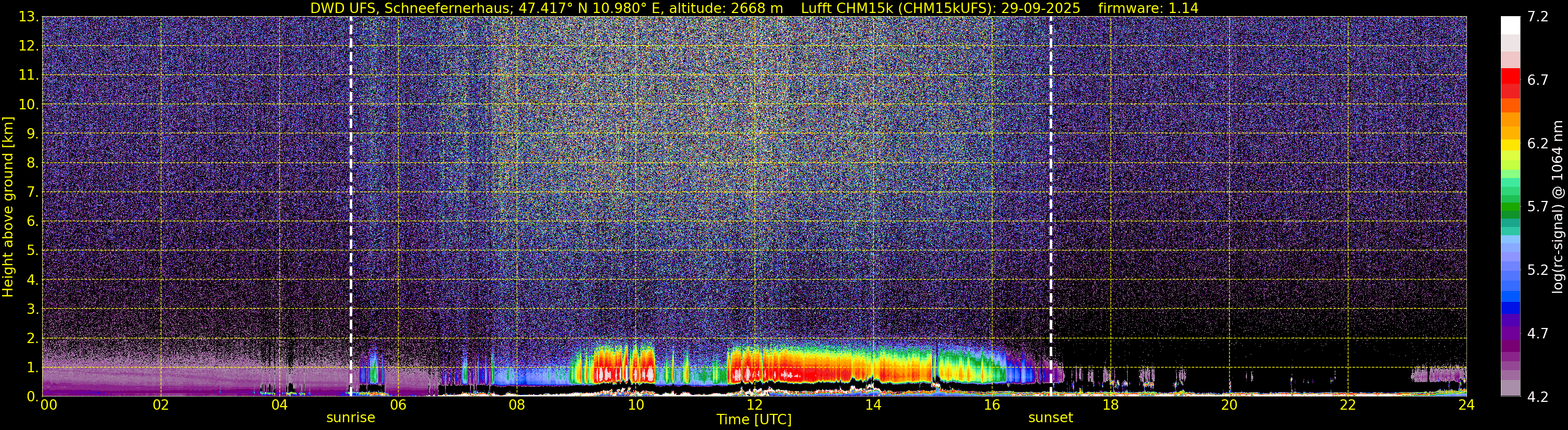Screen dimensions: 1568x430
Task: Click the "7." tick on the height axis
Action: [x=32, y=193]
